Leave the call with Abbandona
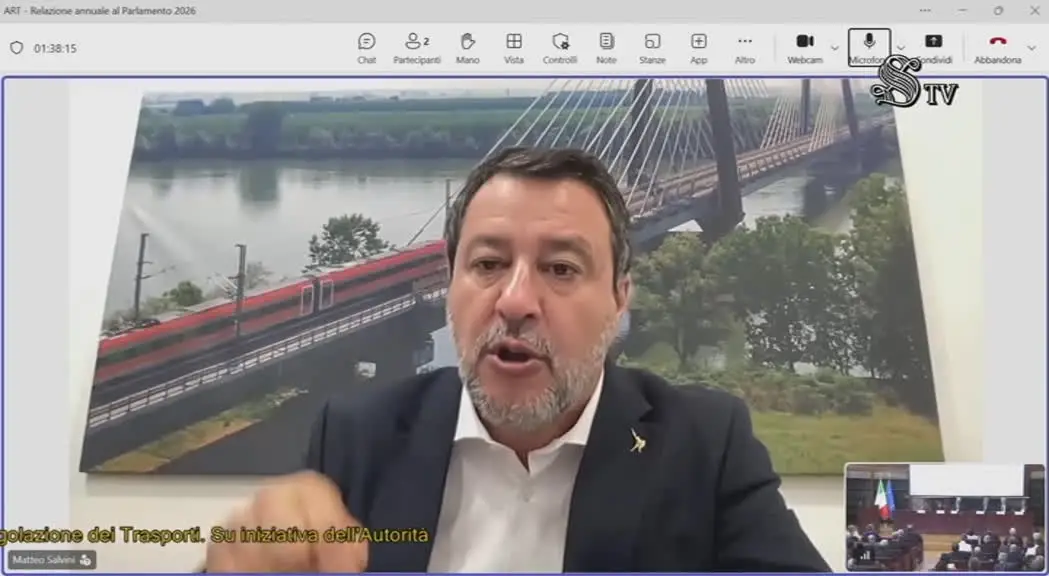Viewport: 1049px width, 576px height. tap(997, 48)
